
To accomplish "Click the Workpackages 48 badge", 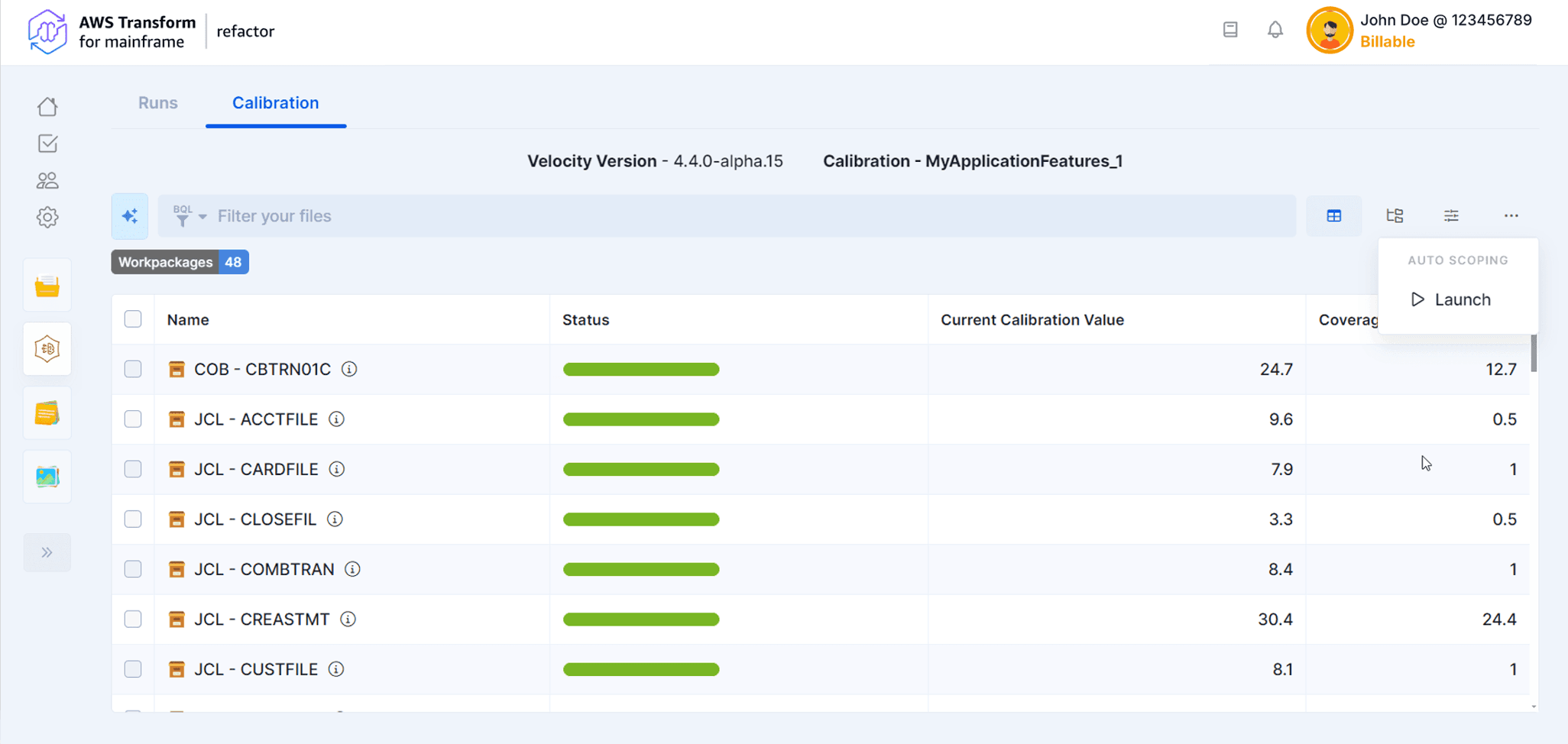I will 180,262.
